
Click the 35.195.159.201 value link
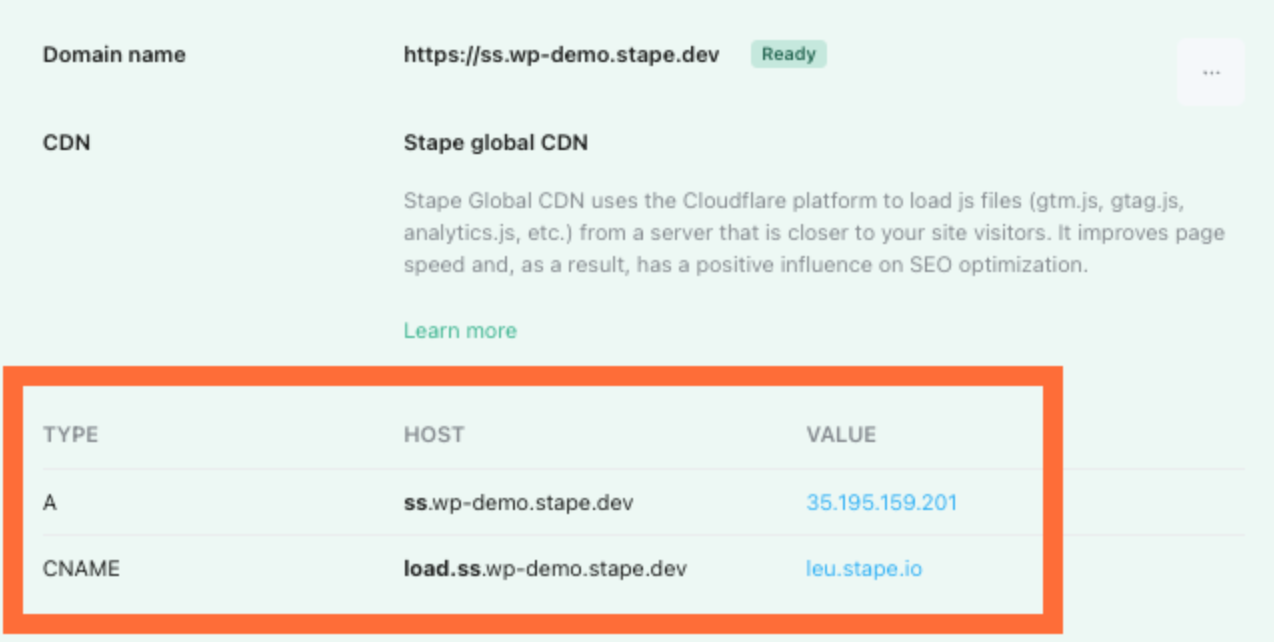pyautogui.click(x=881, y=502)
